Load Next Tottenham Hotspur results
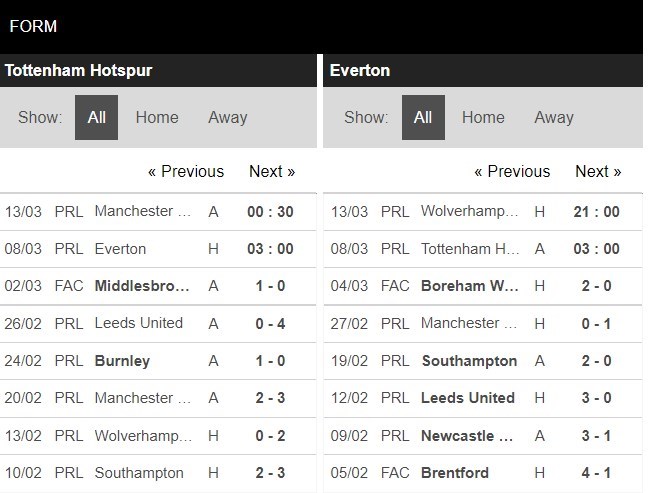Image resolution: width=649 pixels, height=493 pixels. [x=272, y=171]
